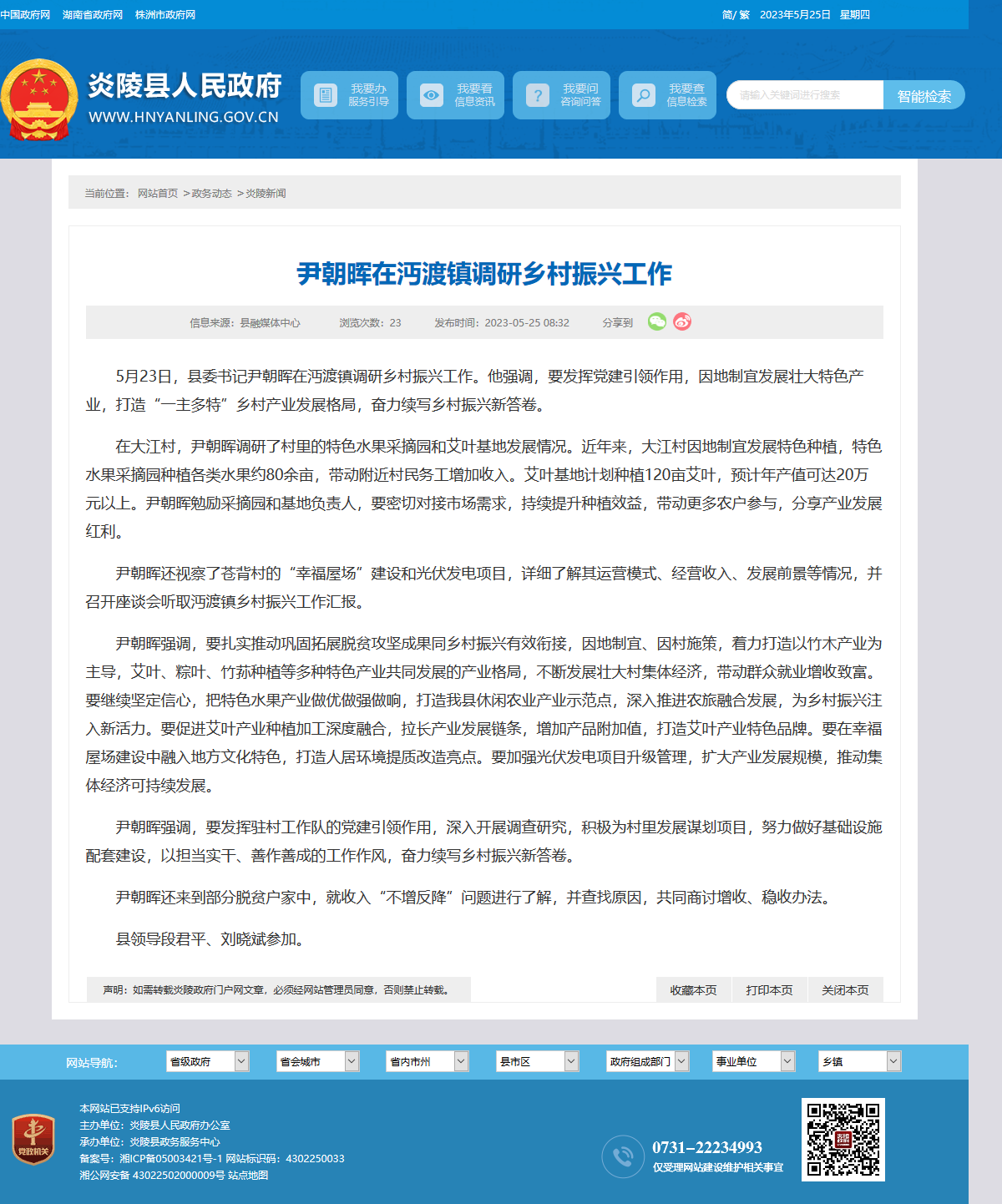Focus the keyword search input field
This screenshot has height=1204, width=1002.
click(805, 95)
